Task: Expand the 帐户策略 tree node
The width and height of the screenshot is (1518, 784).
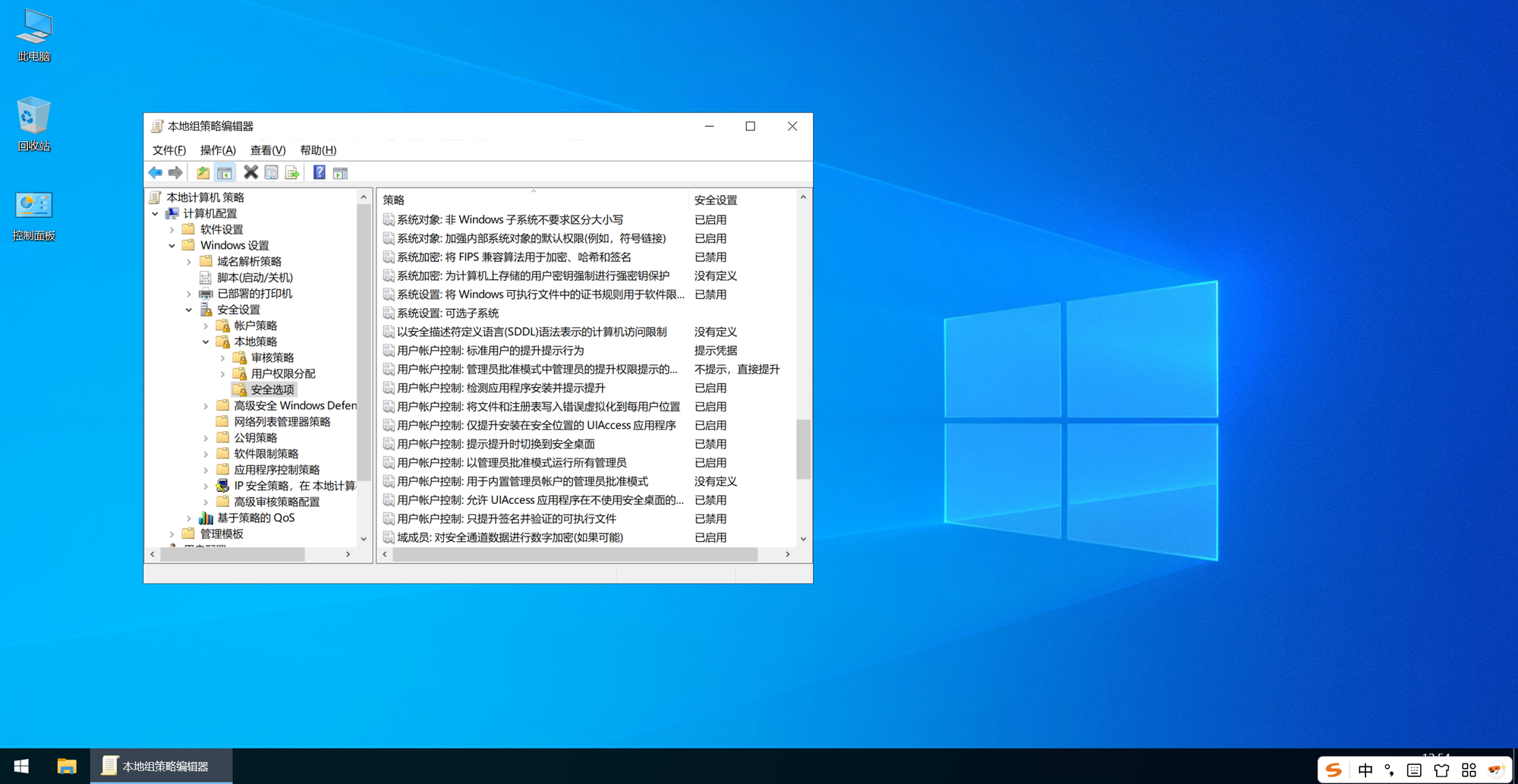Action: 206,326
